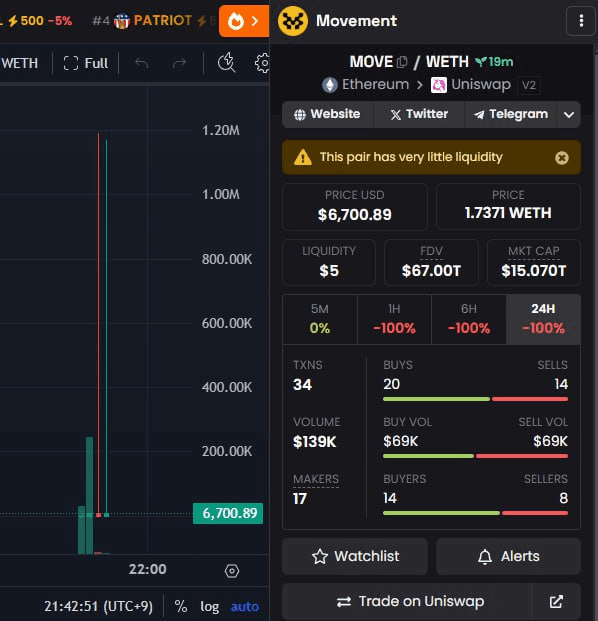This screenshot has height=621, width=598.
Task: Click the buys vs sells ratio bar
Action: [475, 399]
